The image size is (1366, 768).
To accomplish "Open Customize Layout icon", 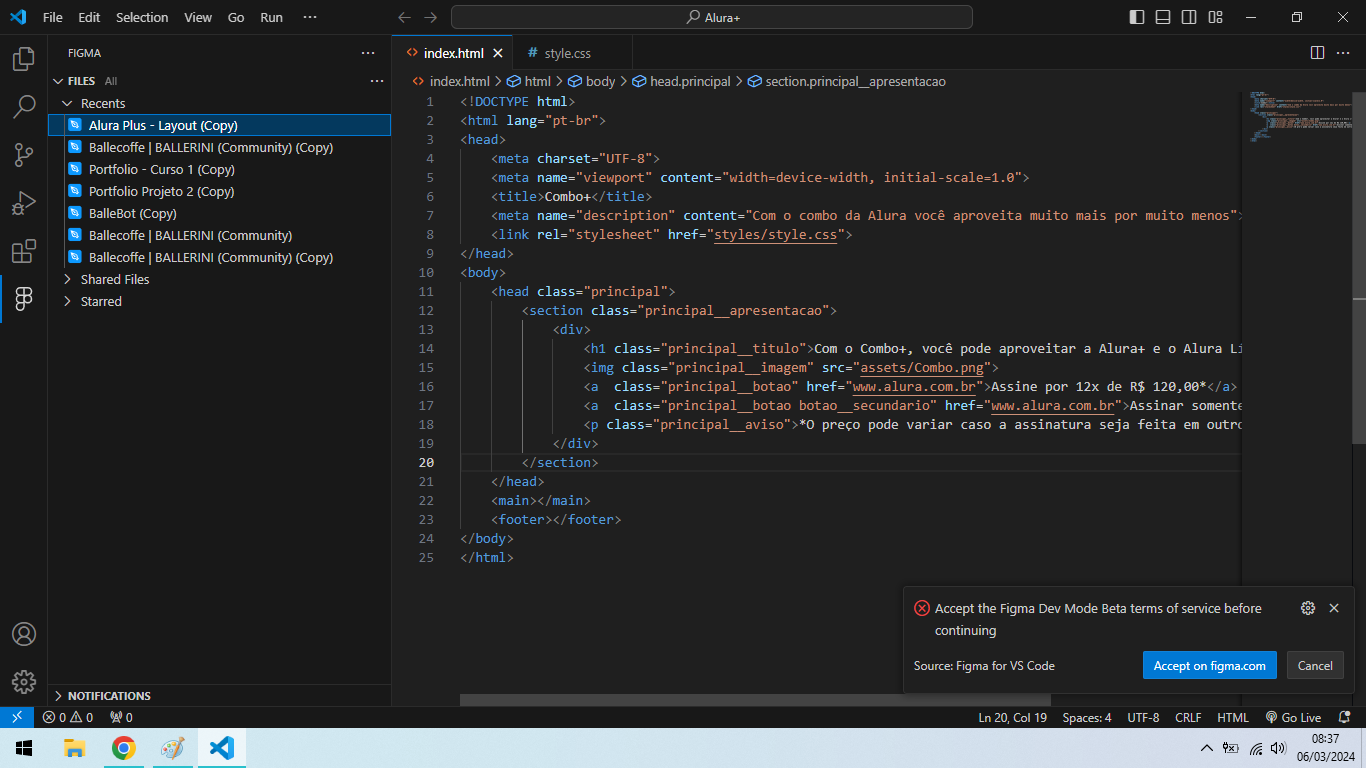I will (x=1215, y=17).
